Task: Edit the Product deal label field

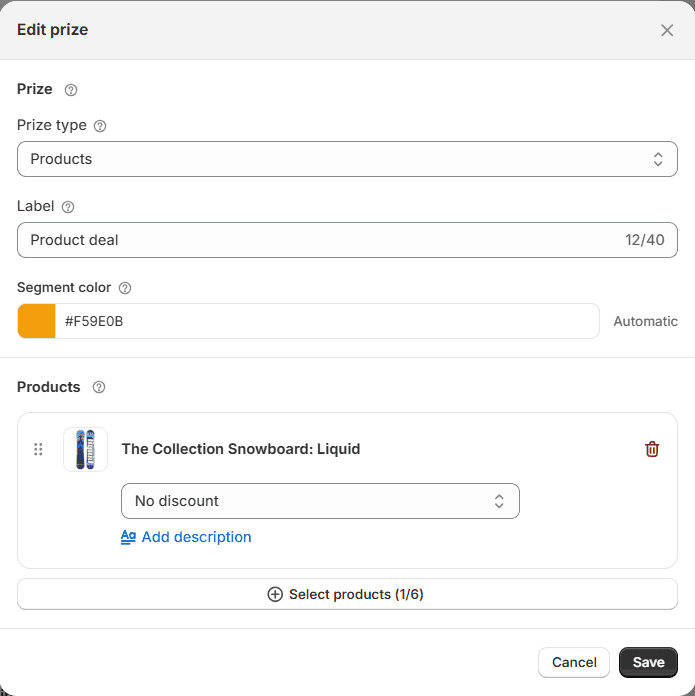Action: 347,240
